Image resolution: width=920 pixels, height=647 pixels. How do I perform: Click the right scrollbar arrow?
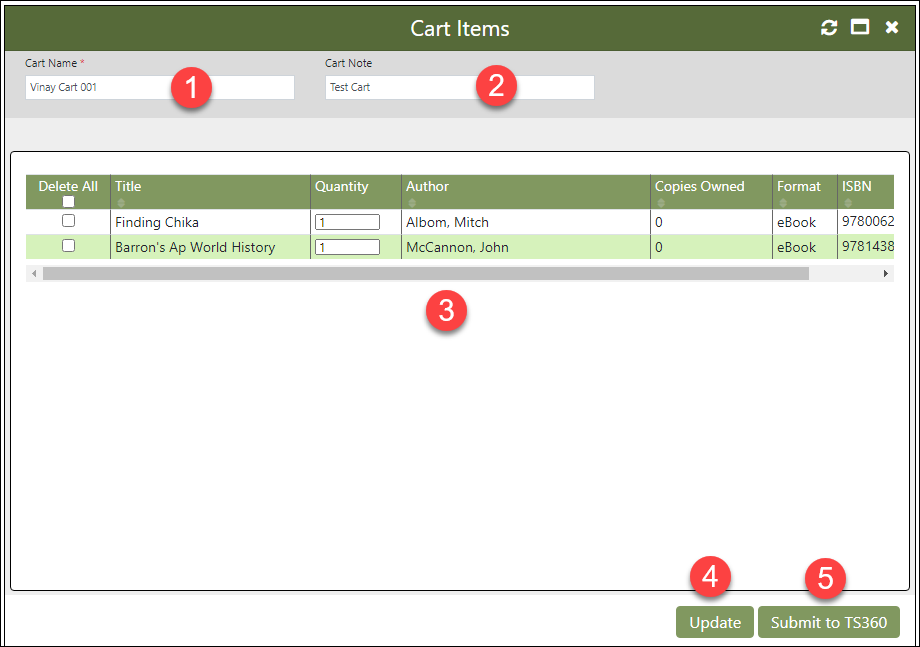tap(885, 272)
